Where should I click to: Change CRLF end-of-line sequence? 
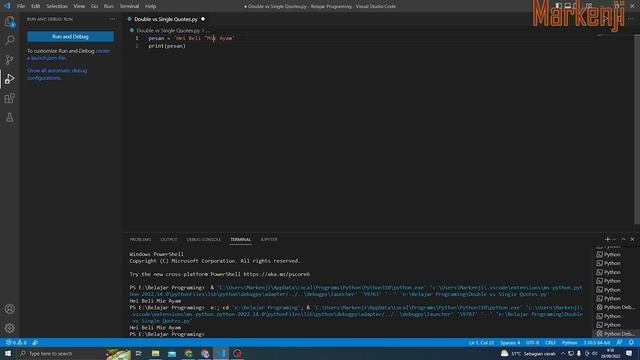coord(550,342)
